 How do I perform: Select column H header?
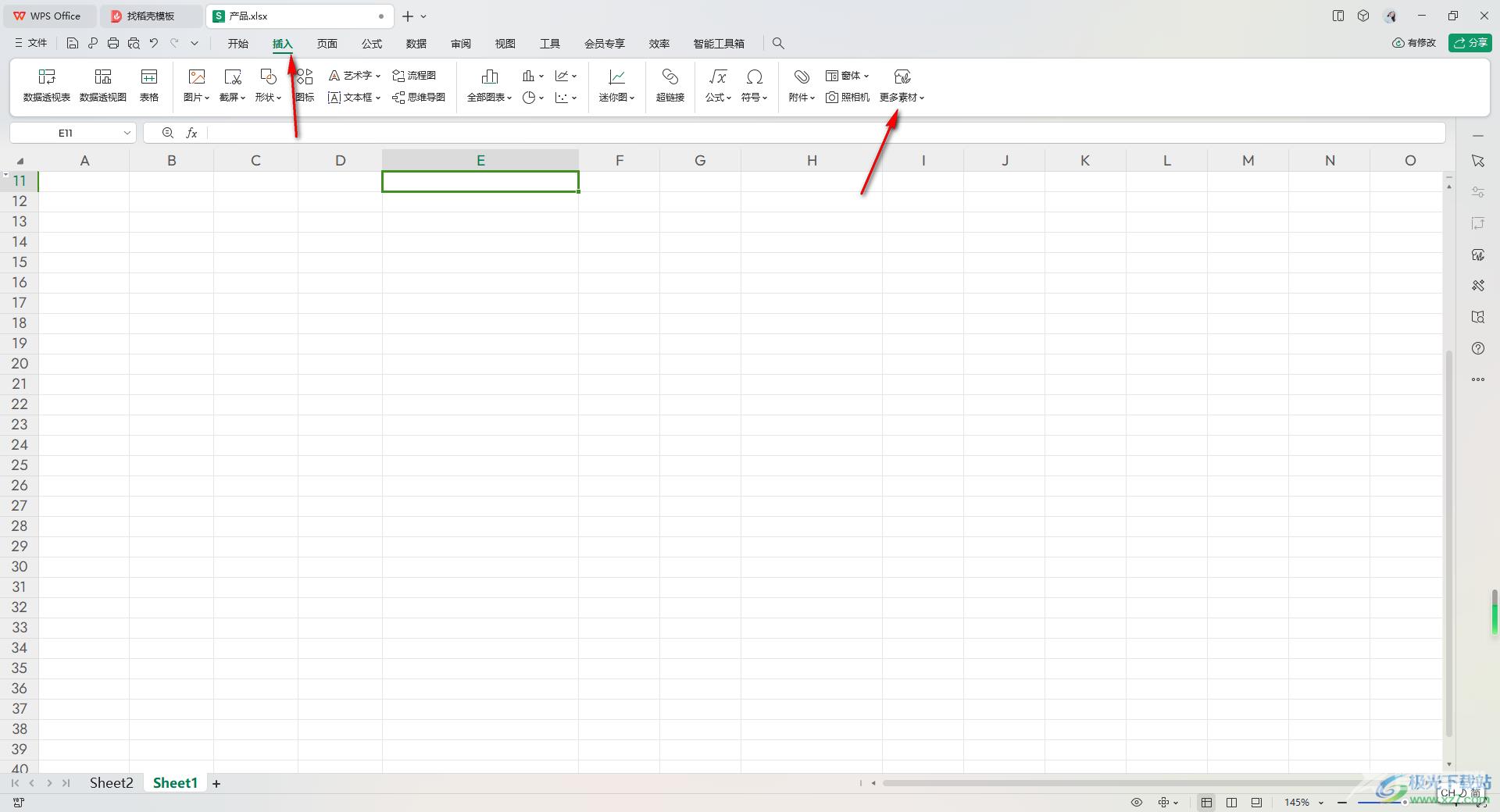point(812,161)
